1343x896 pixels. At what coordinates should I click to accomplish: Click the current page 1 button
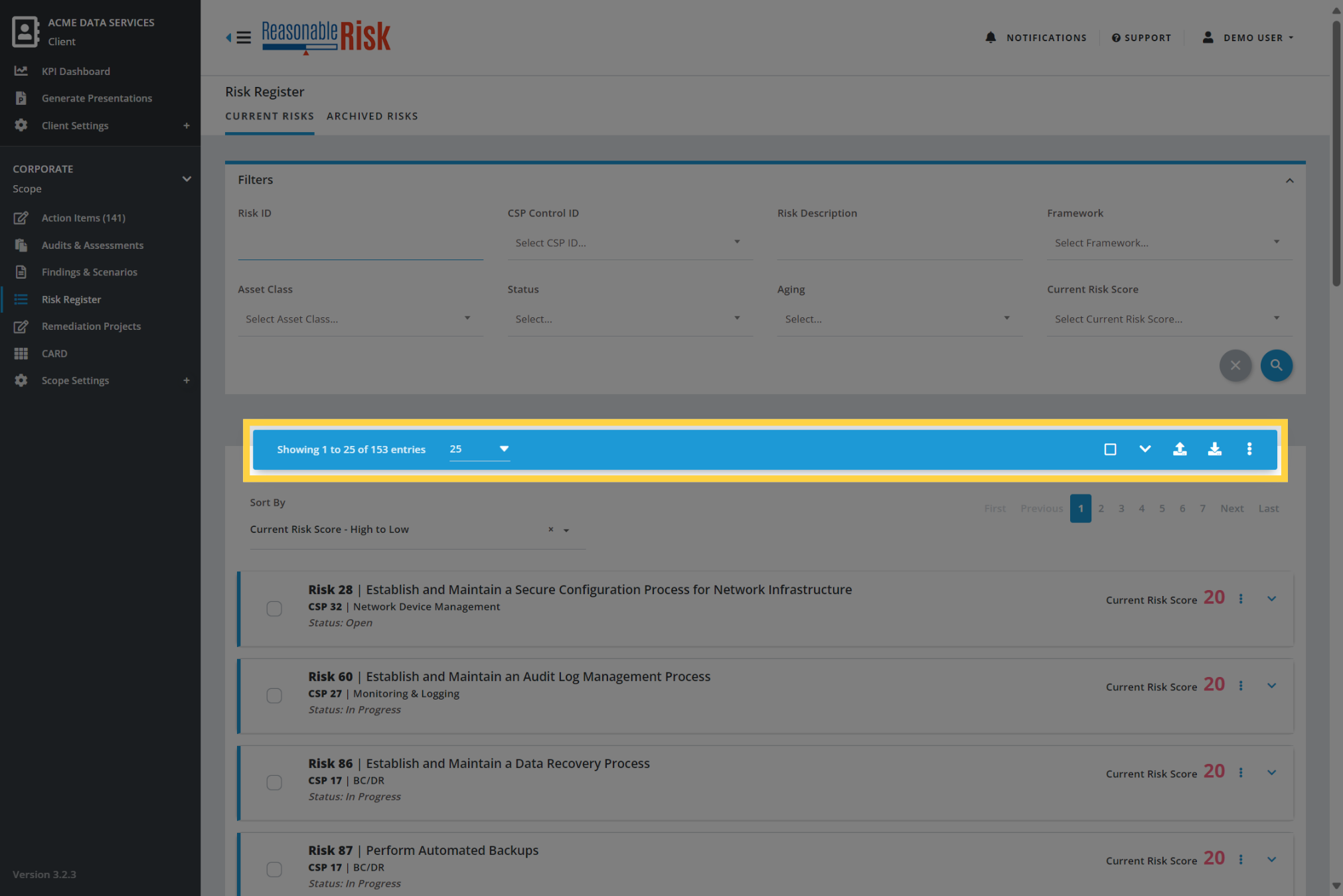coord(1080,508)
